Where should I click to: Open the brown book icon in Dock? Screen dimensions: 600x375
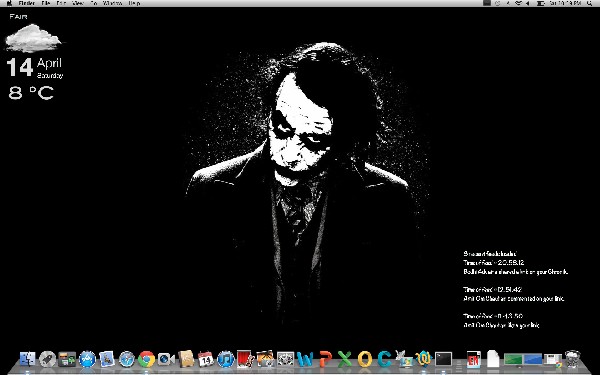[x=186, y=359]
